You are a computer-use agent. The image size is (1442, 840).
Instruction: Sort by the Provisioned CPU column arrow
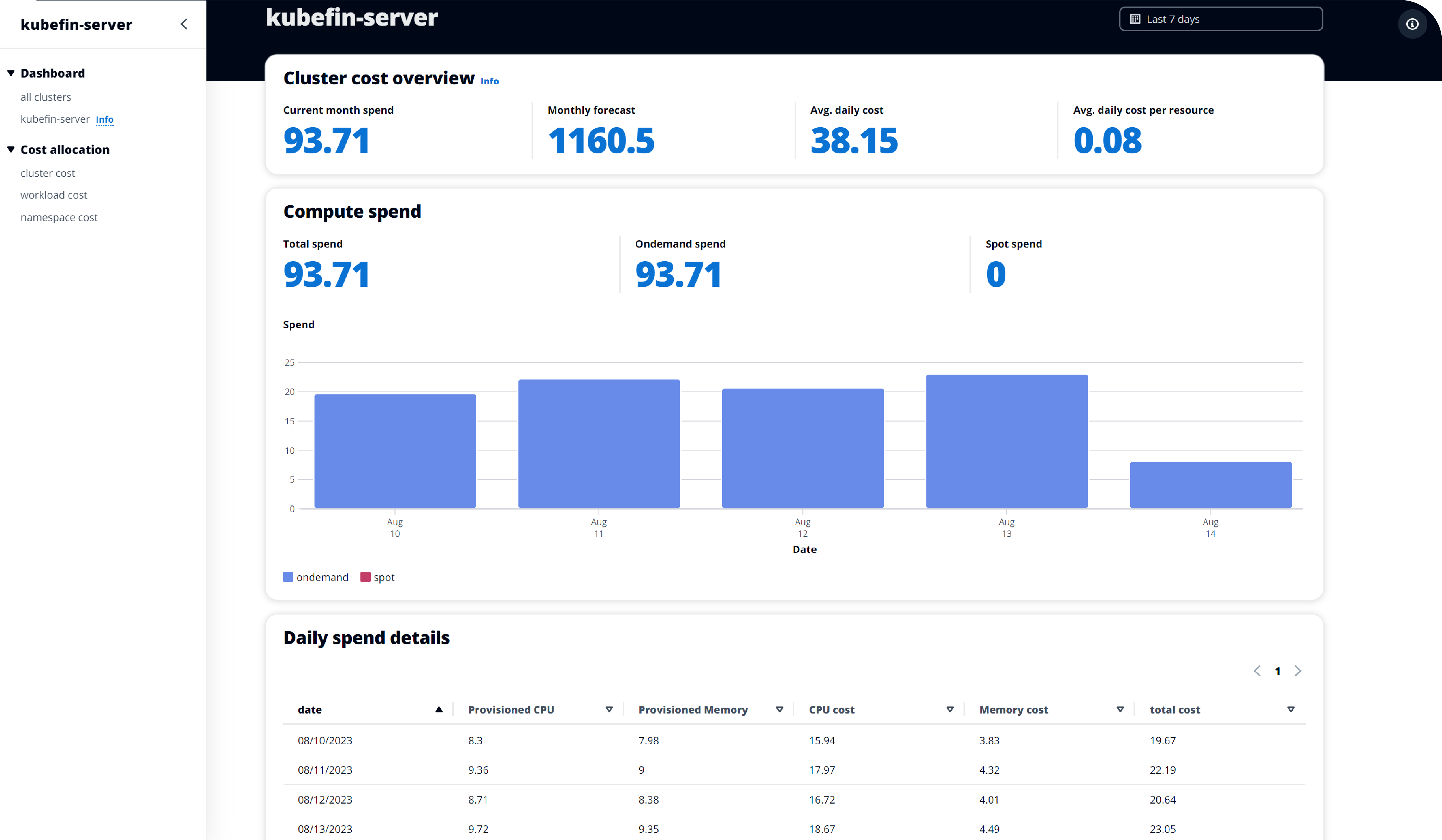pos(609,709)
